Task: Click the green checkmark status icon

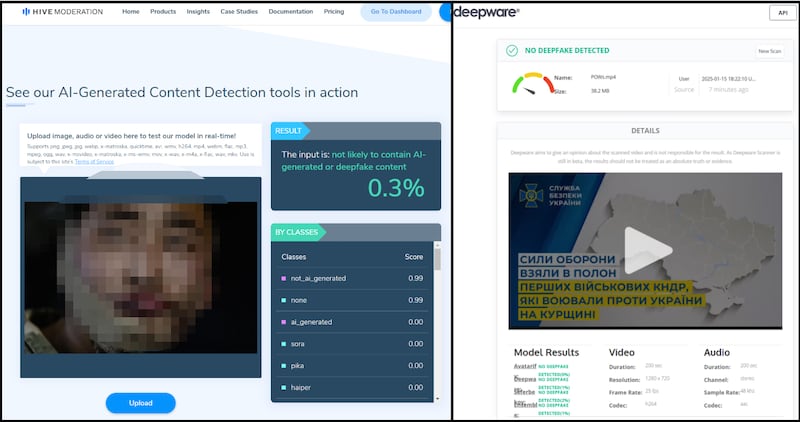Action: coord(512,50)
